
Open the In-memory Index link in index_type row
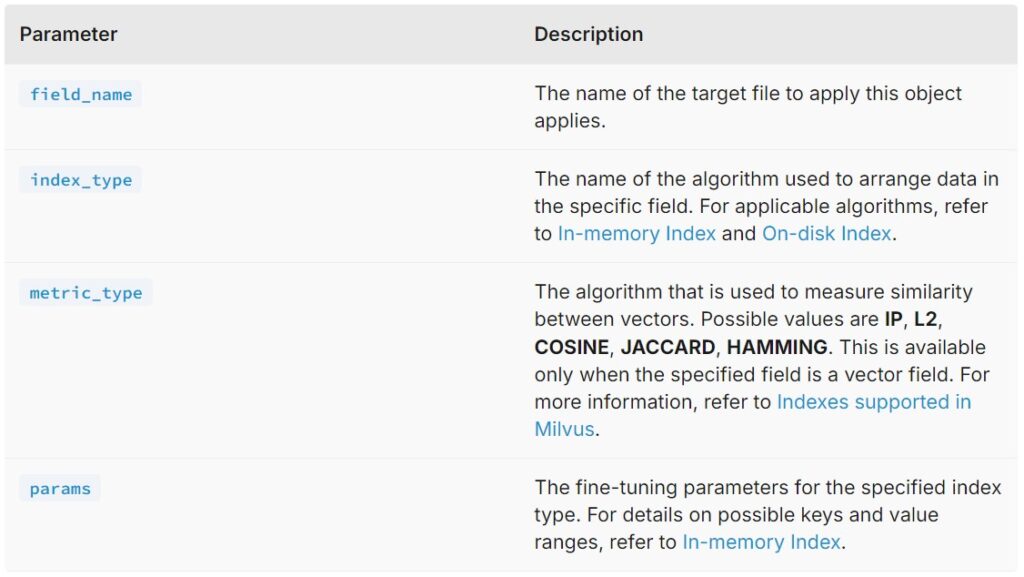click(636, 234)
